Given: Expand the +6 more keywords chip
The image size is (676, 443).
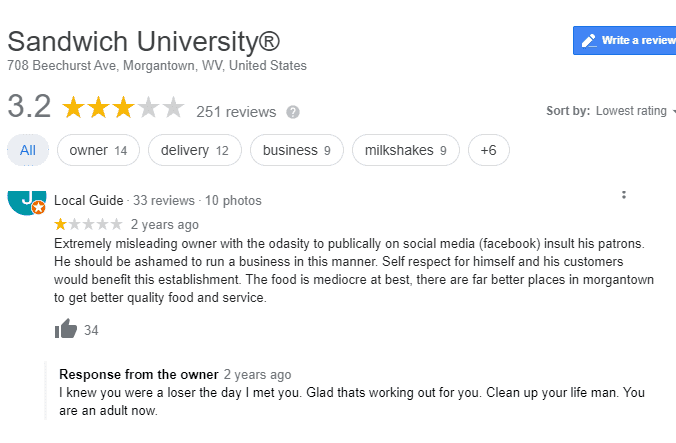Looking at the screenshot, I should pyautogui.click(x=488, y=151).
